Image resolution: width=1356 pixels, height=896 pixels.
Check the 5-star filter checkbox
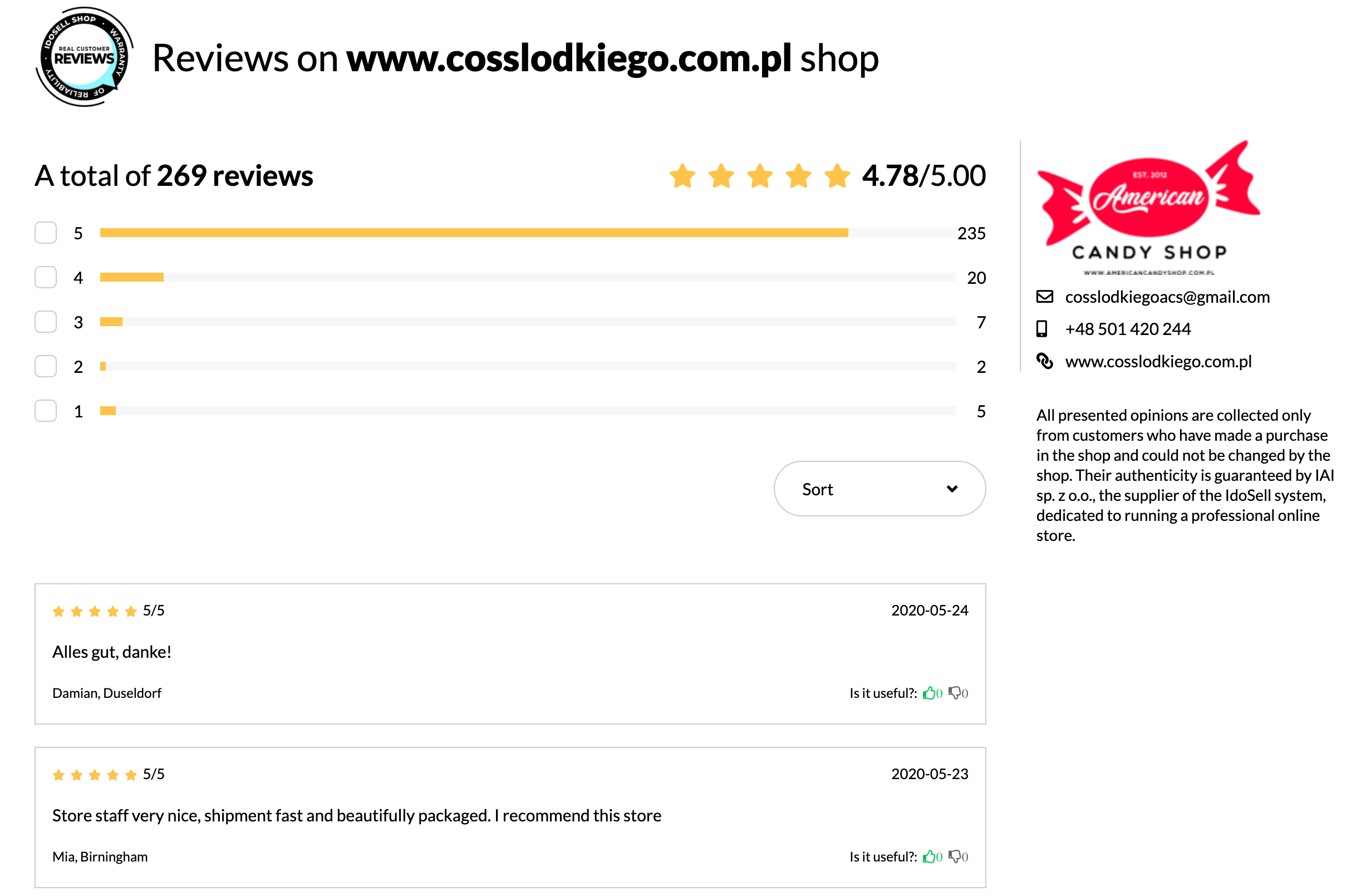(46, 233)
